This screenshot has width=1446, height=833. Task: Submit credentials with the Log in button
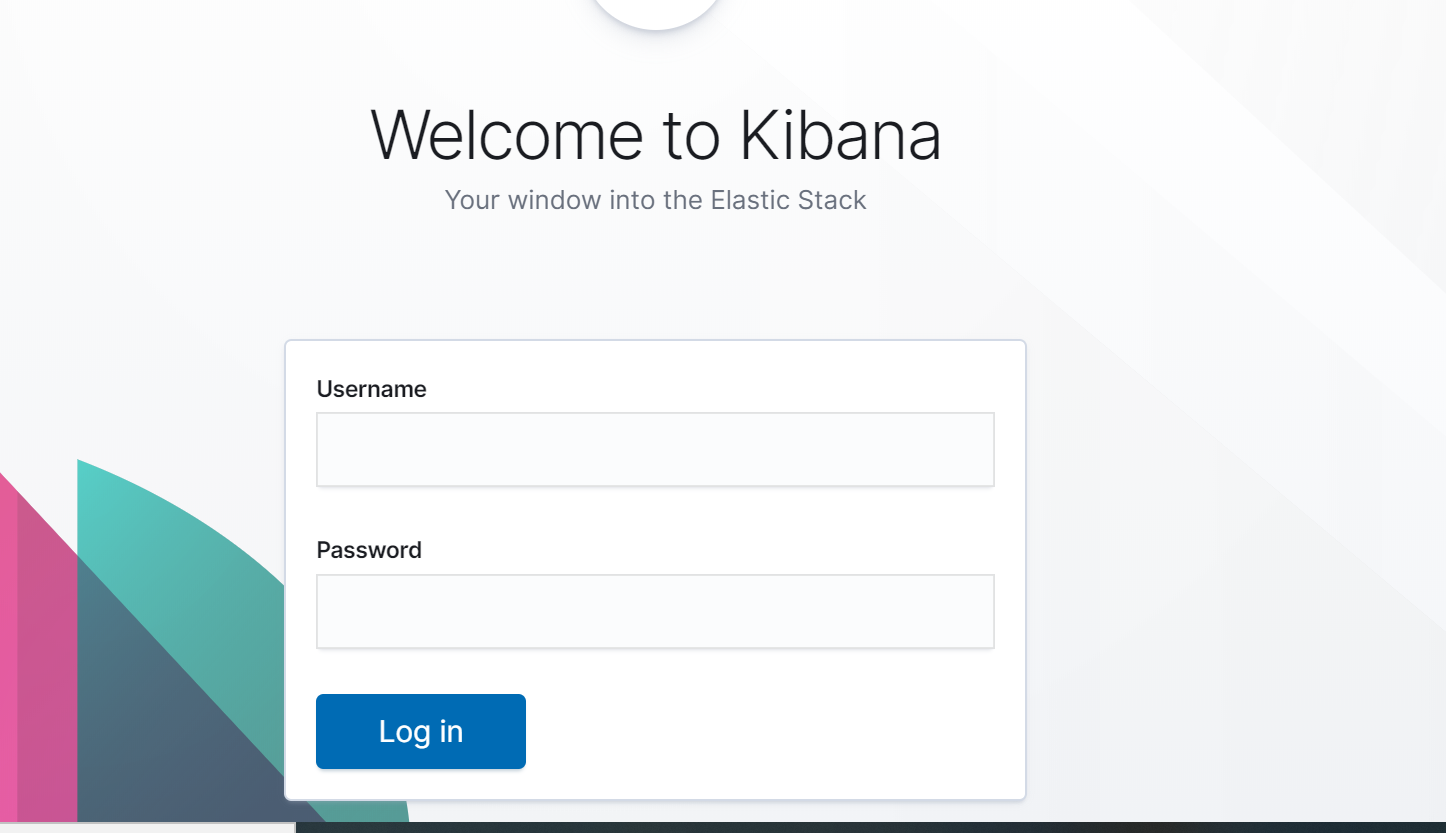click(x=421, y=731)
